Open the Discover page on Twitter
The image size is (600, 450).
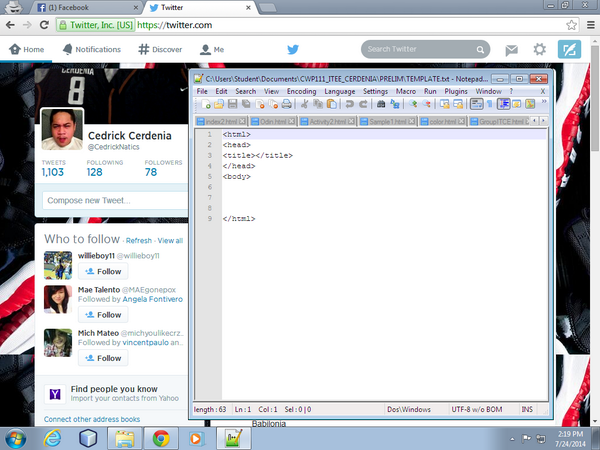[160, 49]
